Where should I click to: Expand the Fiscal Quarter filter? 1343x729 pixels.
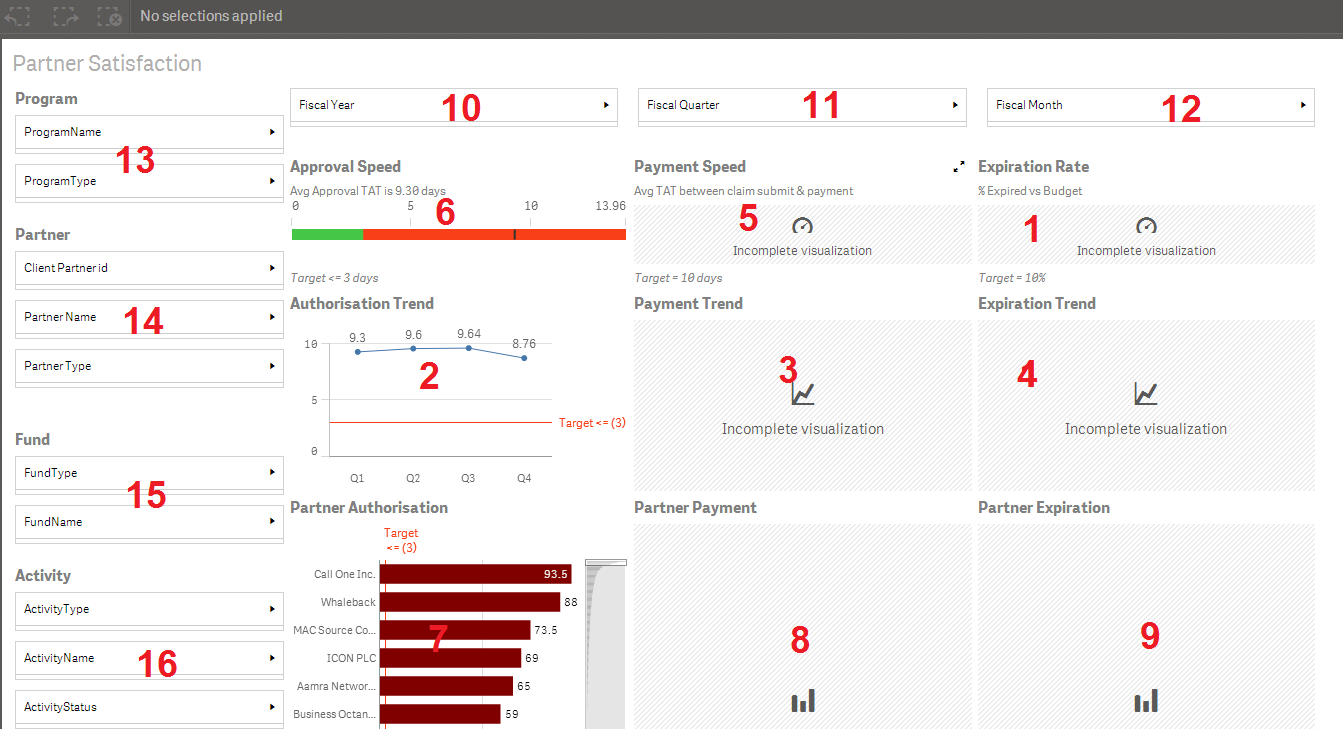point(802,105)
